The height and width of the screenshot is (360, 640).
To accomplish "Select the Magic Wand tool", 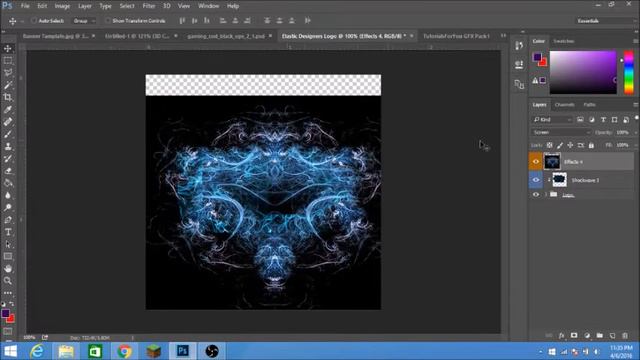I will tap(8, 85).
